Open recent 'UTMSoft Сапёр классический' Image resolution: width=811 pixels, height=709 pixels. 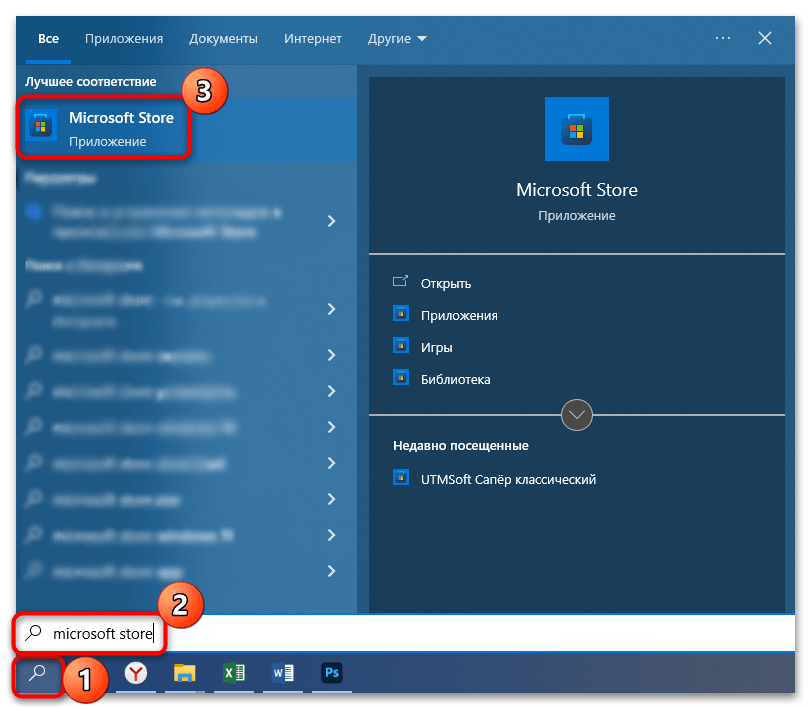click(x=508, y=479)
